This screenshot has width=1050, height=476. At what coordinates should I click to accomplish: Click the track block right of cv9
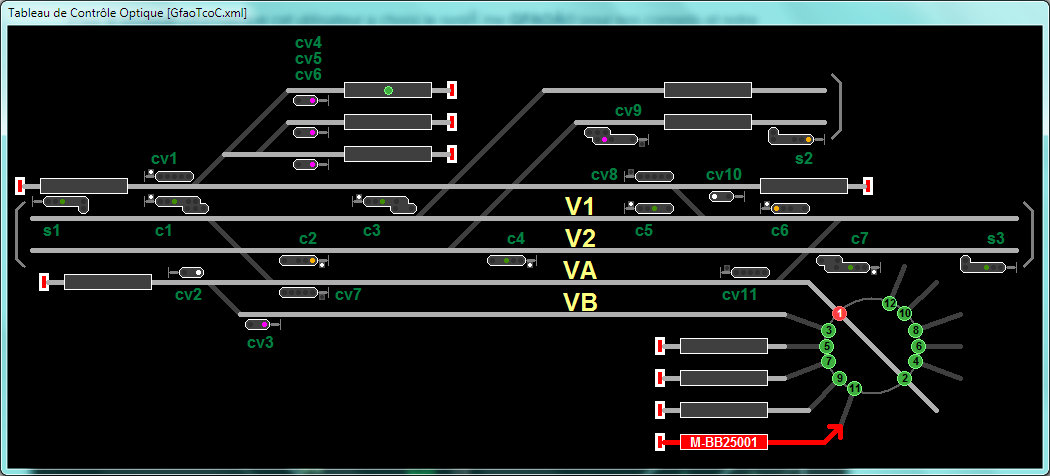pos(708,122)
